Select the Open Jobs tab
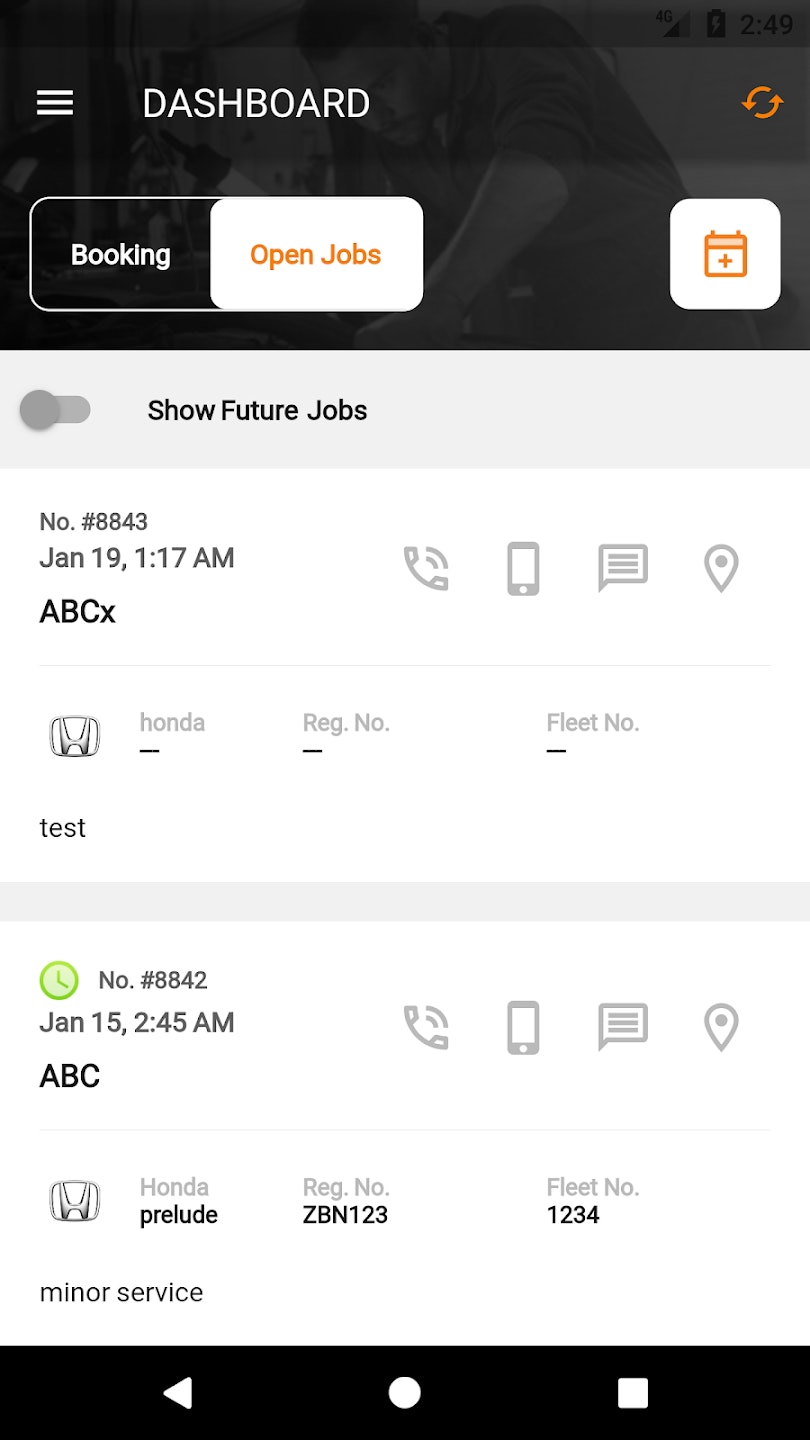Screen dimensions: 810x1440 (316, 255)
